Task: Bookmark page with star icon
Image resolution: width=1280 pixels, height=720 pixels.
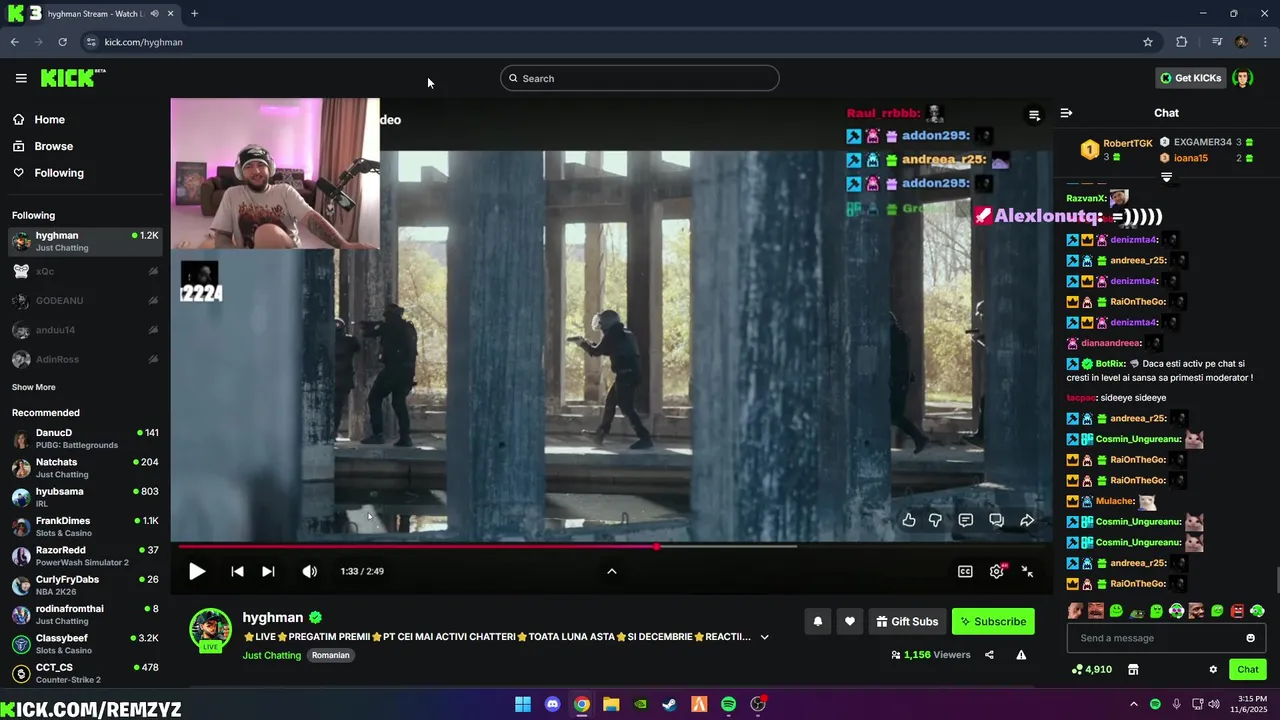Action: pos(1148,42)
